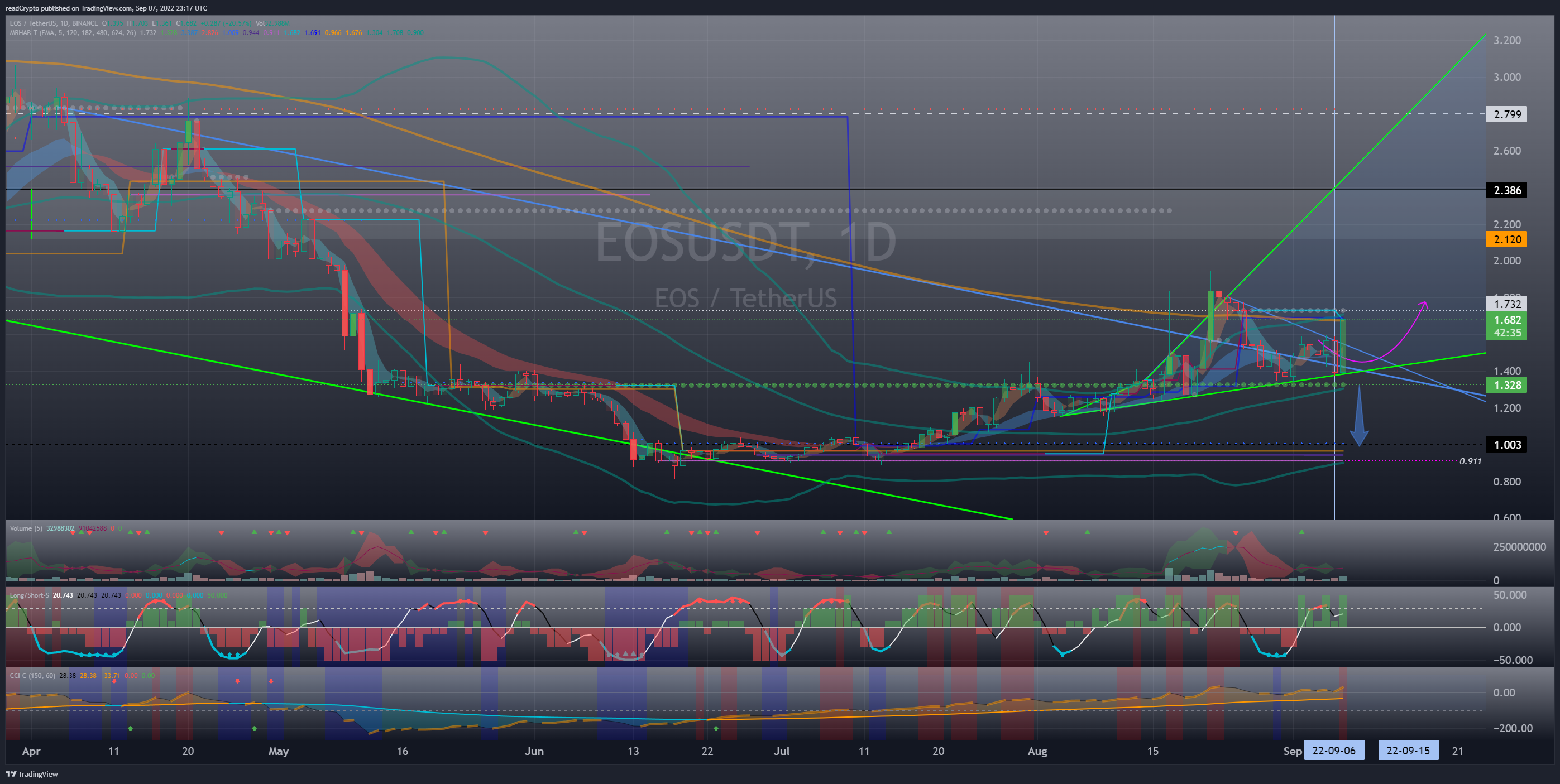Click the 22-09-06 date marker

click(x=1333, y=751)
